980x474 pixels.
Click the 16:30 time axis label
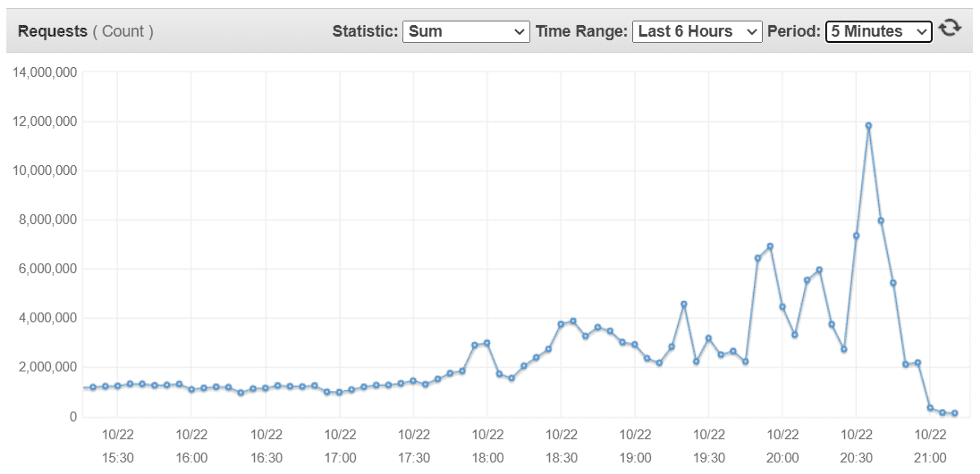click(x=266, y=458)
